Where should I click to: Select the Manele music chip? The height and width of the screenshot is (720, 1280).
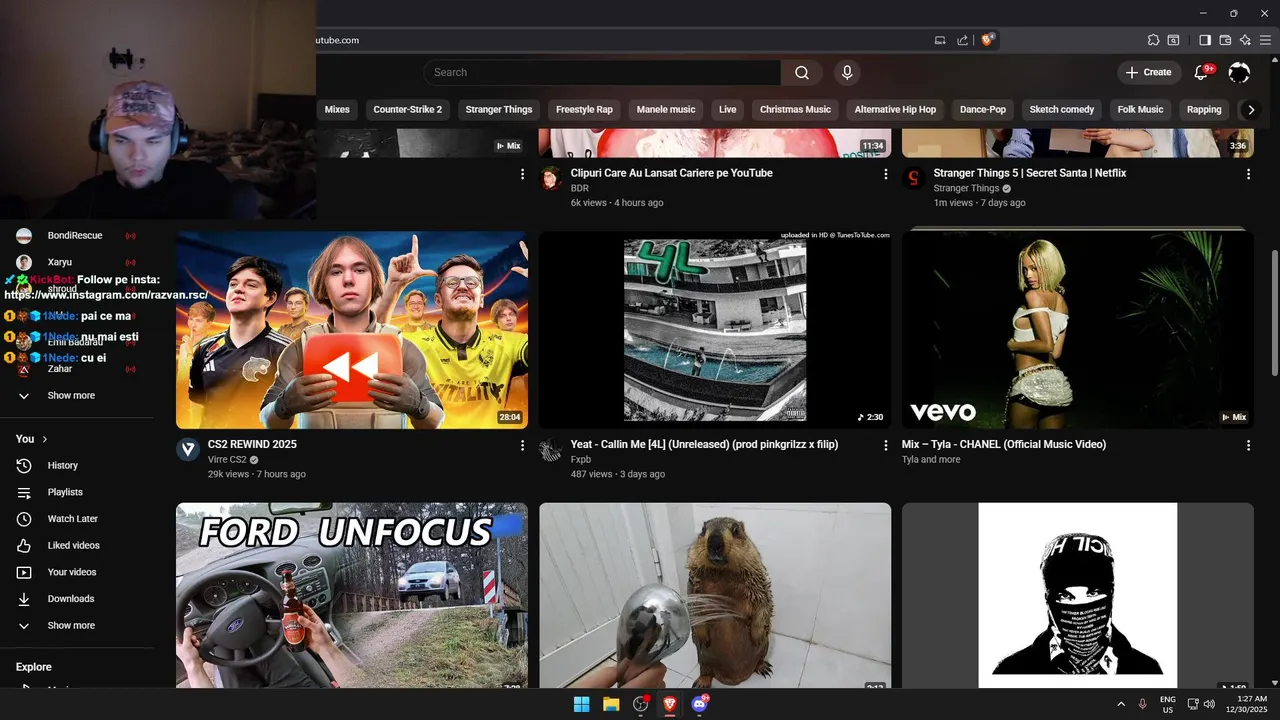(666, 110)
